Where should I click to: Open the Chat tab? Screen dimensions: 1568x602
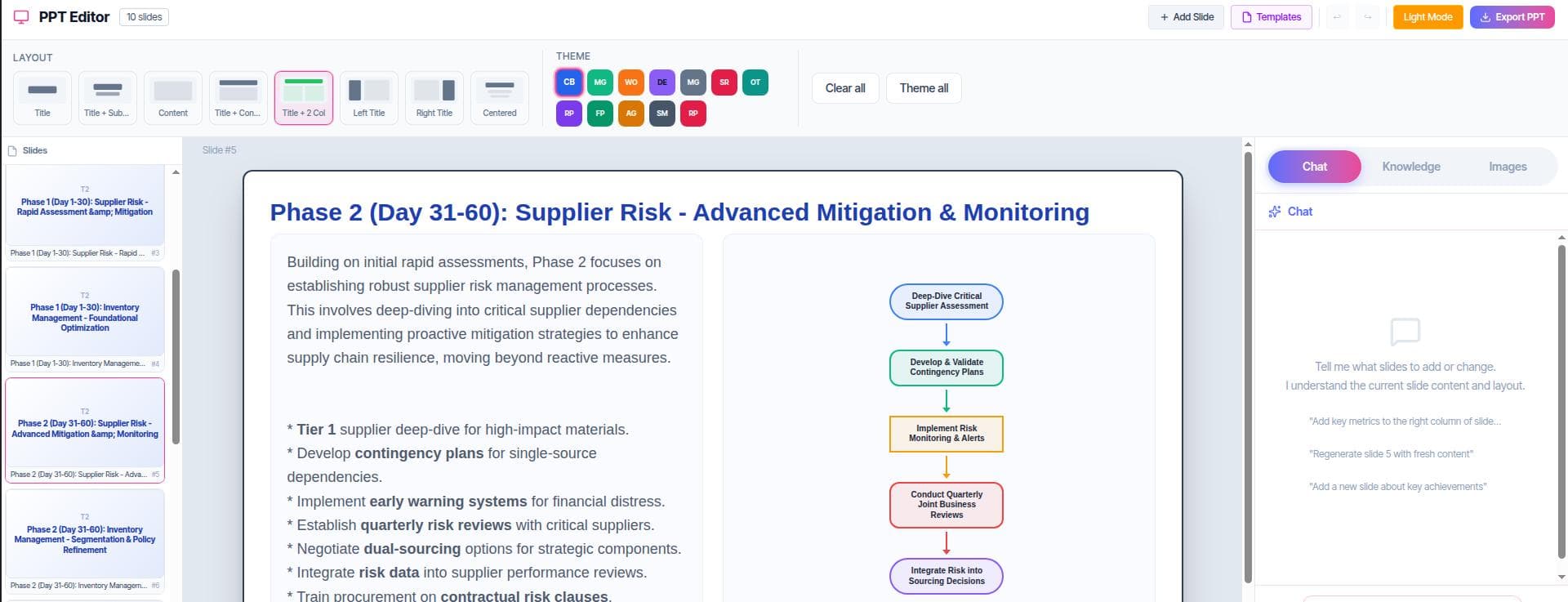[1314, 167]
